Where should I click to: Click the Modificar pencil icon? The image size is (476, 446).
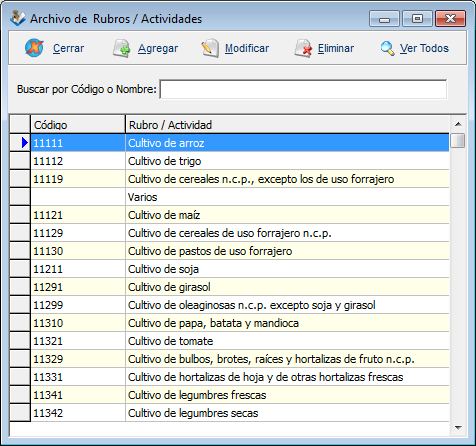pos(210,48)
